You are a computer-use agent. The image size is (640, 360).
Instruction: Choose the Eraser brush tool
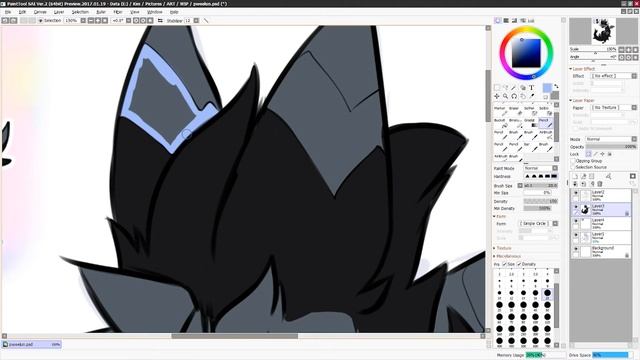tap(515, 111)
